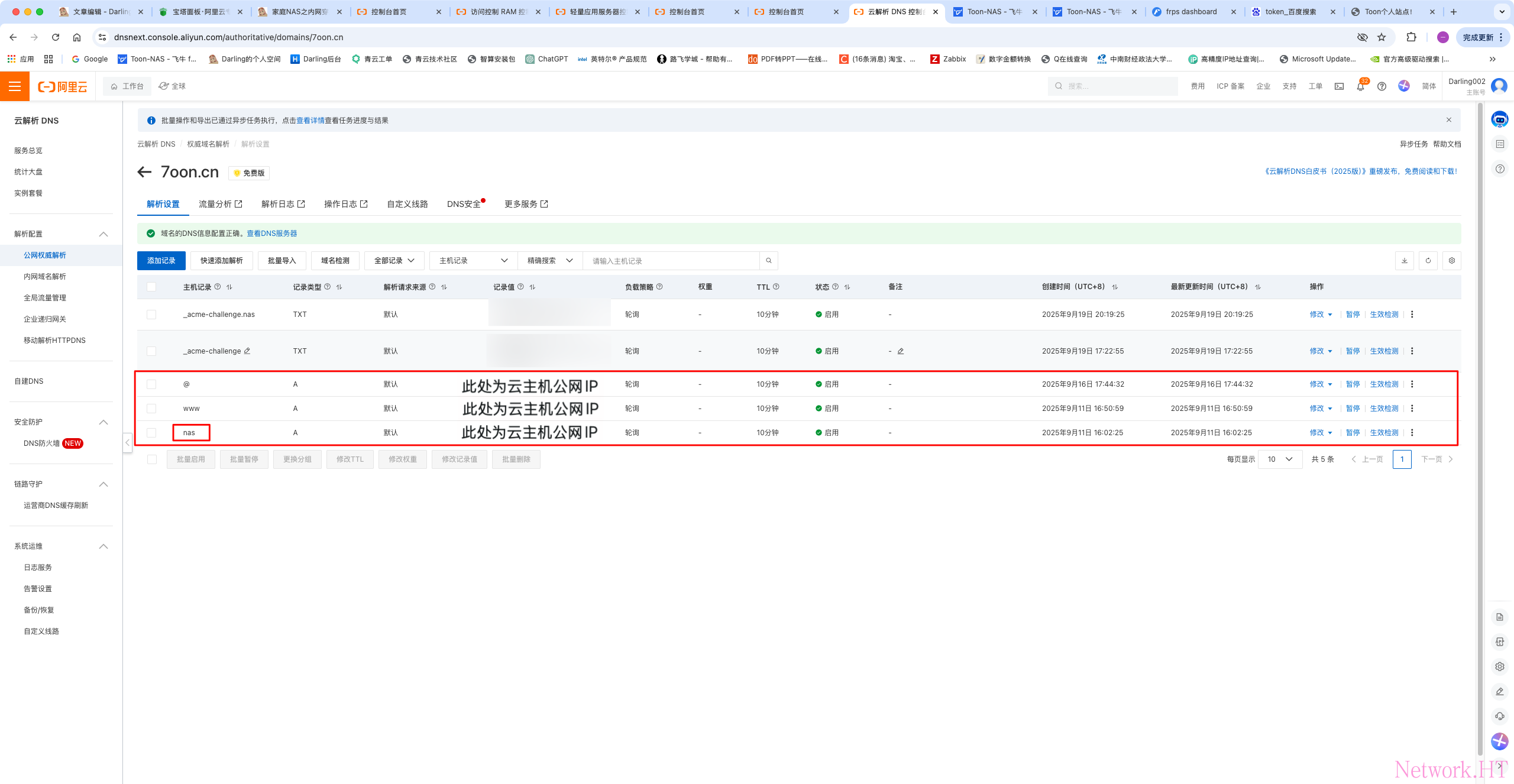This screenshot has height=784, width=1514.
Task: Click the Cloud Shell terminal icon
Action: coord(1339,86)
